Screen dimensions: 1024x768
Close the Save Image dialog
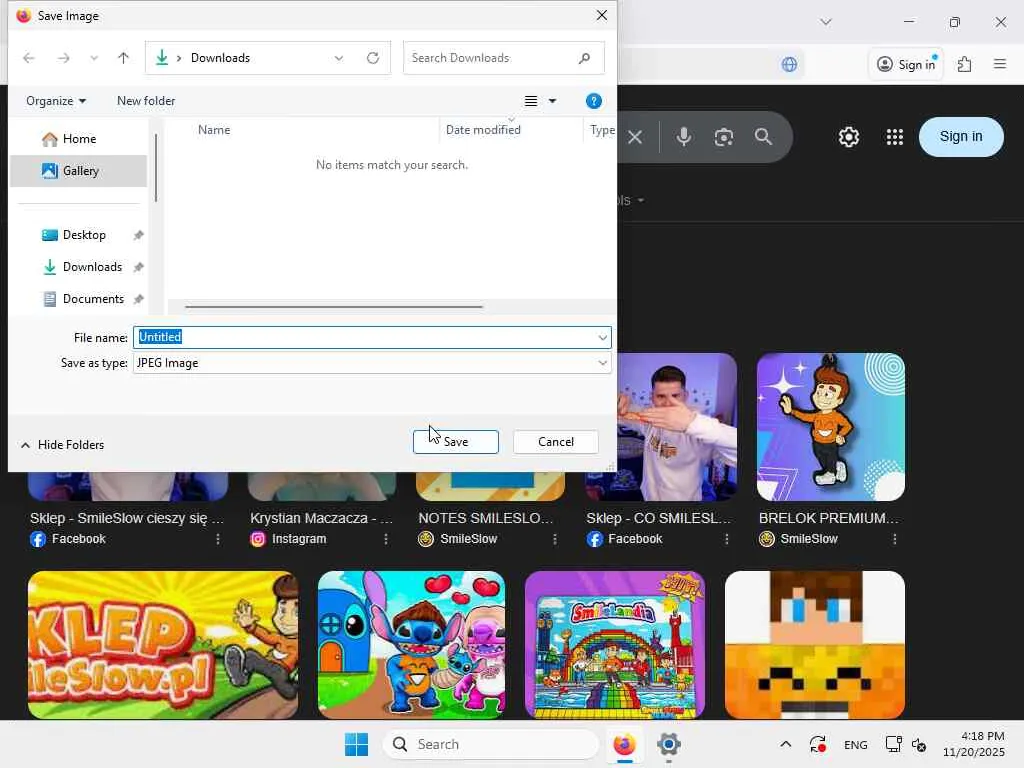pos(601,15)
